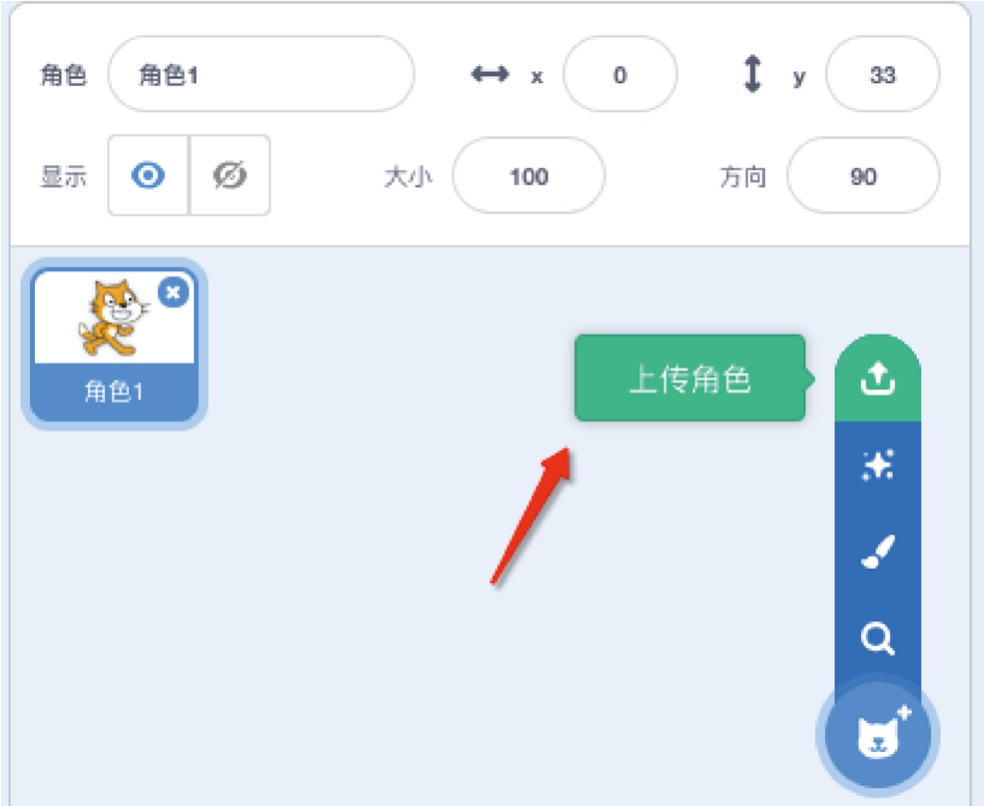Choose the magnifier search sprite icon
984x806 pixels.
click(877, 638)
